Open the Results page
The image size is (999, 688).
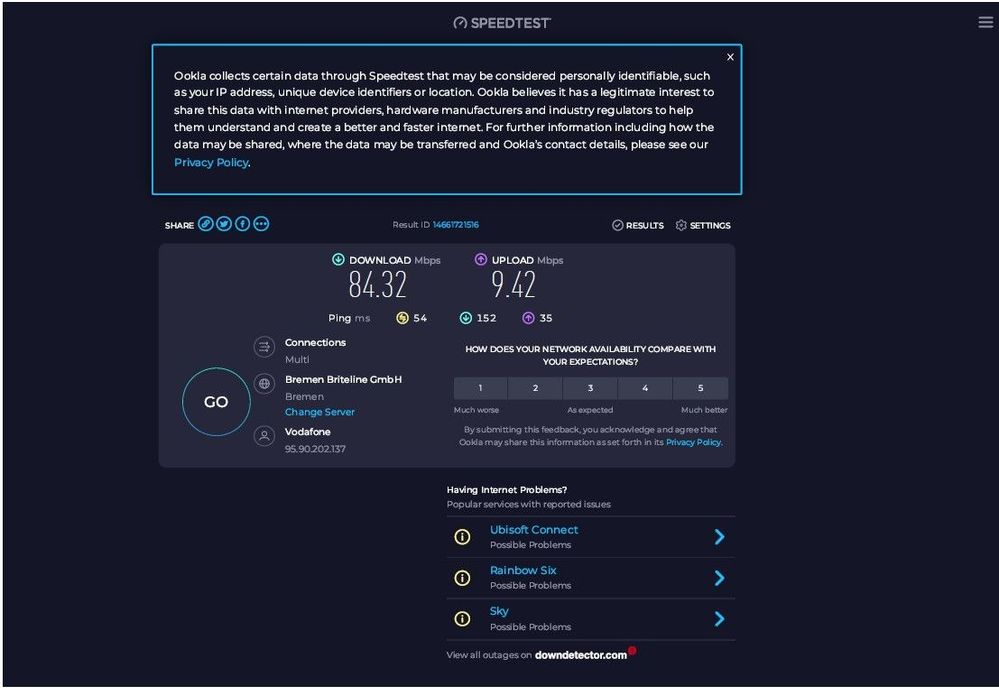pos(638,226)
